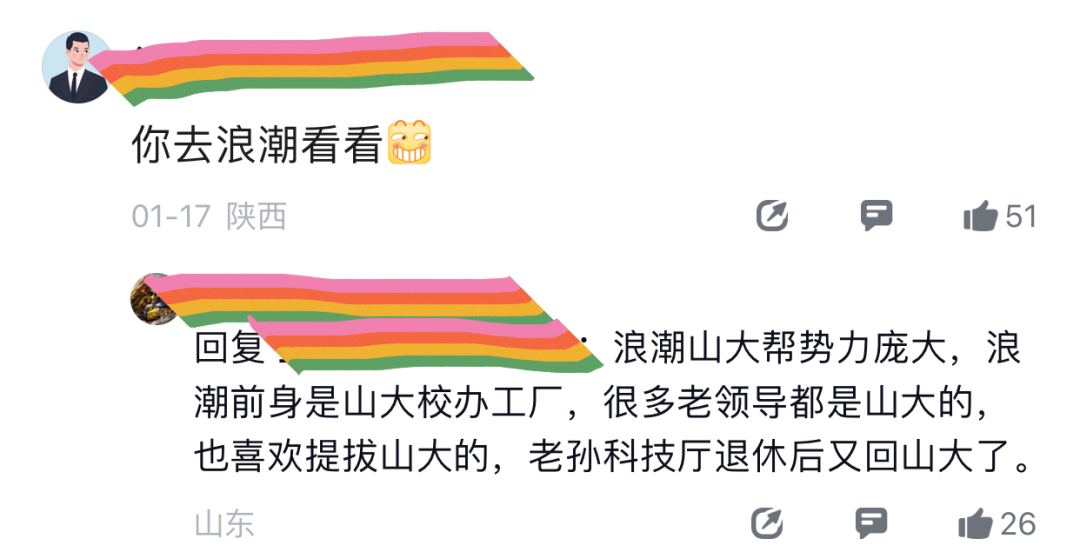
Task: Tap the 陕西 location label
Action: [256, 216]
